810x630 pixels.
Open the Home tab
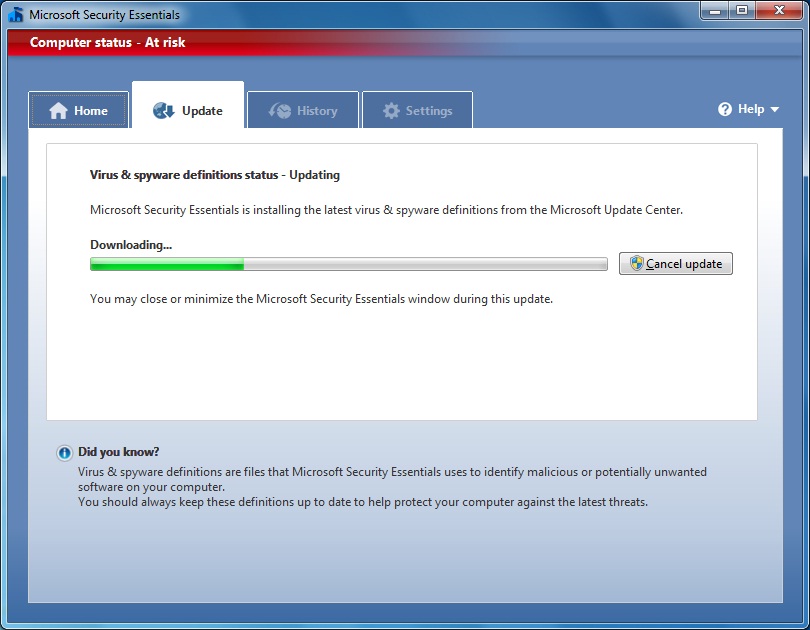pyautogui.click(x=78, y=110)
